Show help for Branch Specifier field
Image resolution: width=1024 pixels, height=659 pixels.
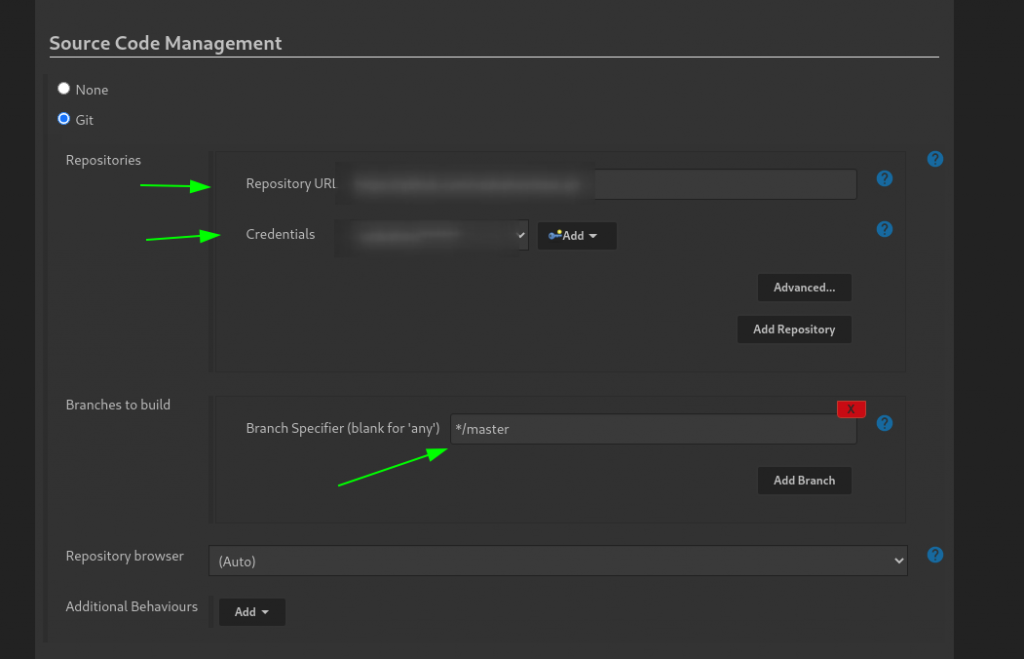(x=884, y=423)
